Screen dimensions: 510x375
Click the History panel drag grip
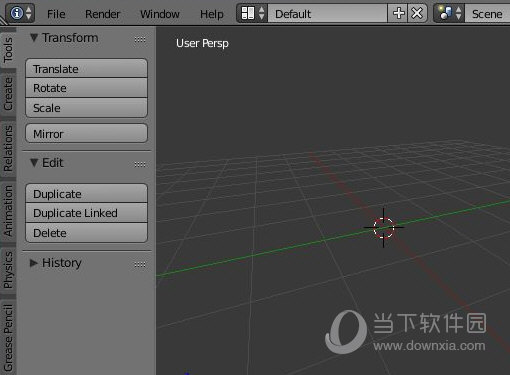point(140,265)
